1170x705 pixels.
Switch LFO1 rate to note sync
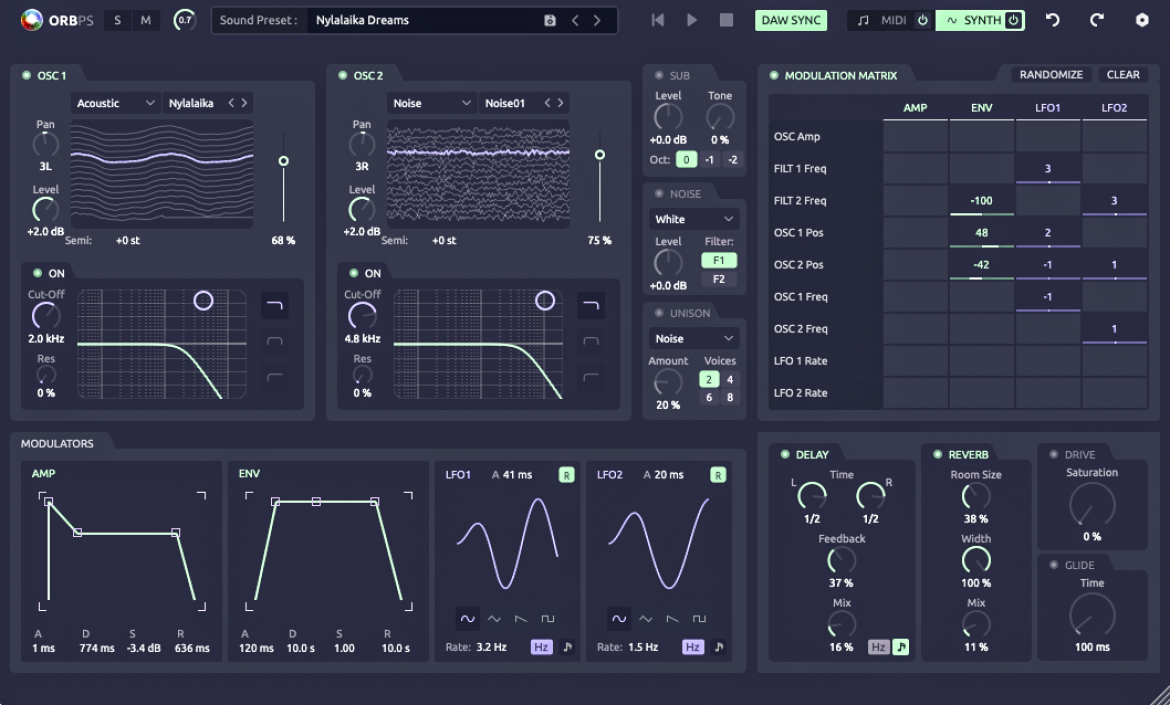tap(568, 647)
